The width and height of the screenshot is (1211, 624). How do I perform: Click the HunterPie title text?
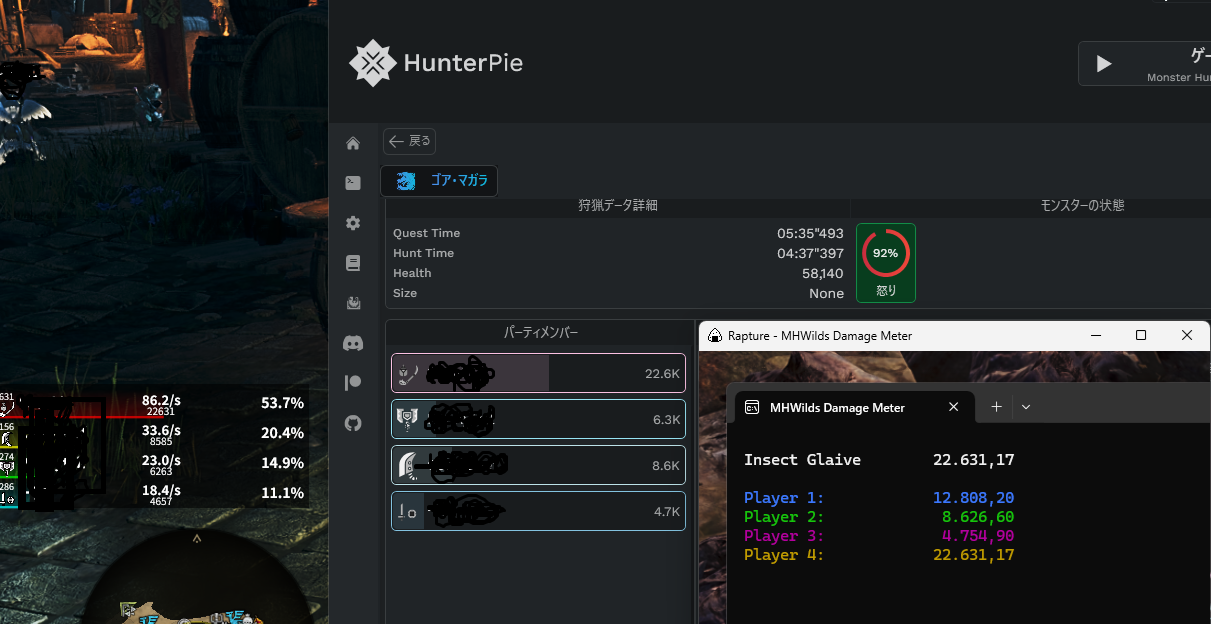tap(463, 64)
